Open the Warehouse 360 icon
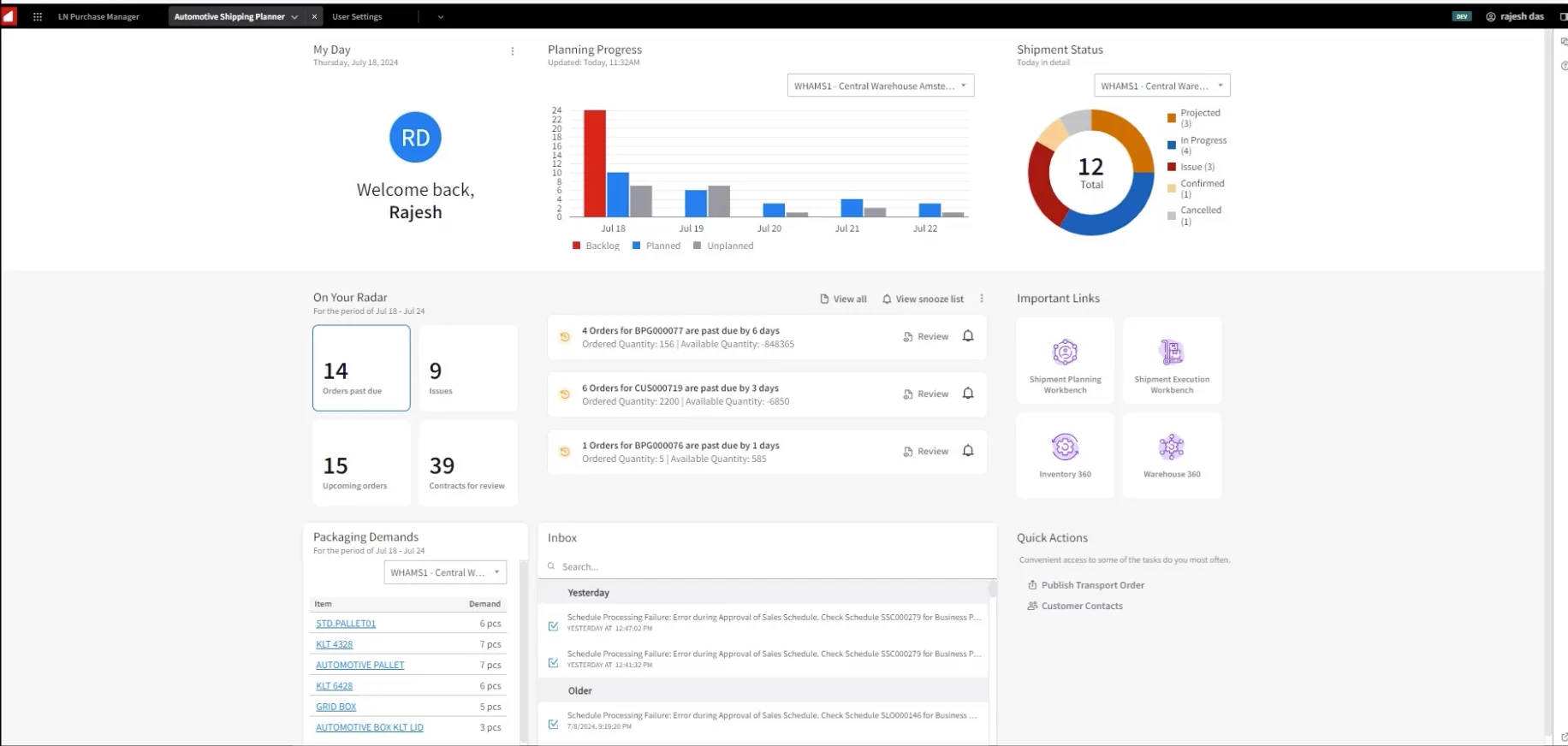The image size is (1568, 746). click(x=1172, y=447)
